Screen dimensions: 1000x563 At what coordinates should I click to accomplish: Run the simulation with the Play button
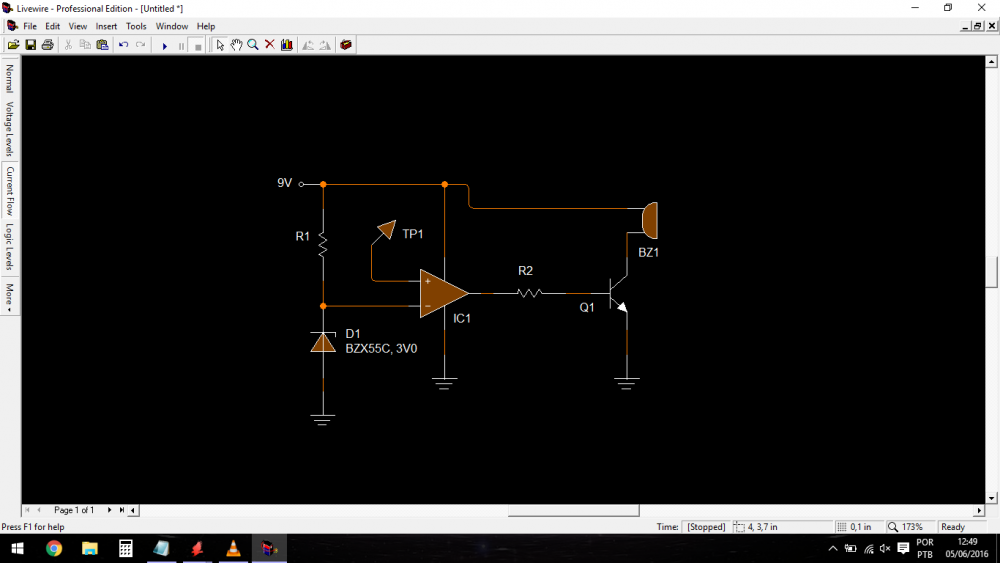pyautogui.click(x=165, y=45)
